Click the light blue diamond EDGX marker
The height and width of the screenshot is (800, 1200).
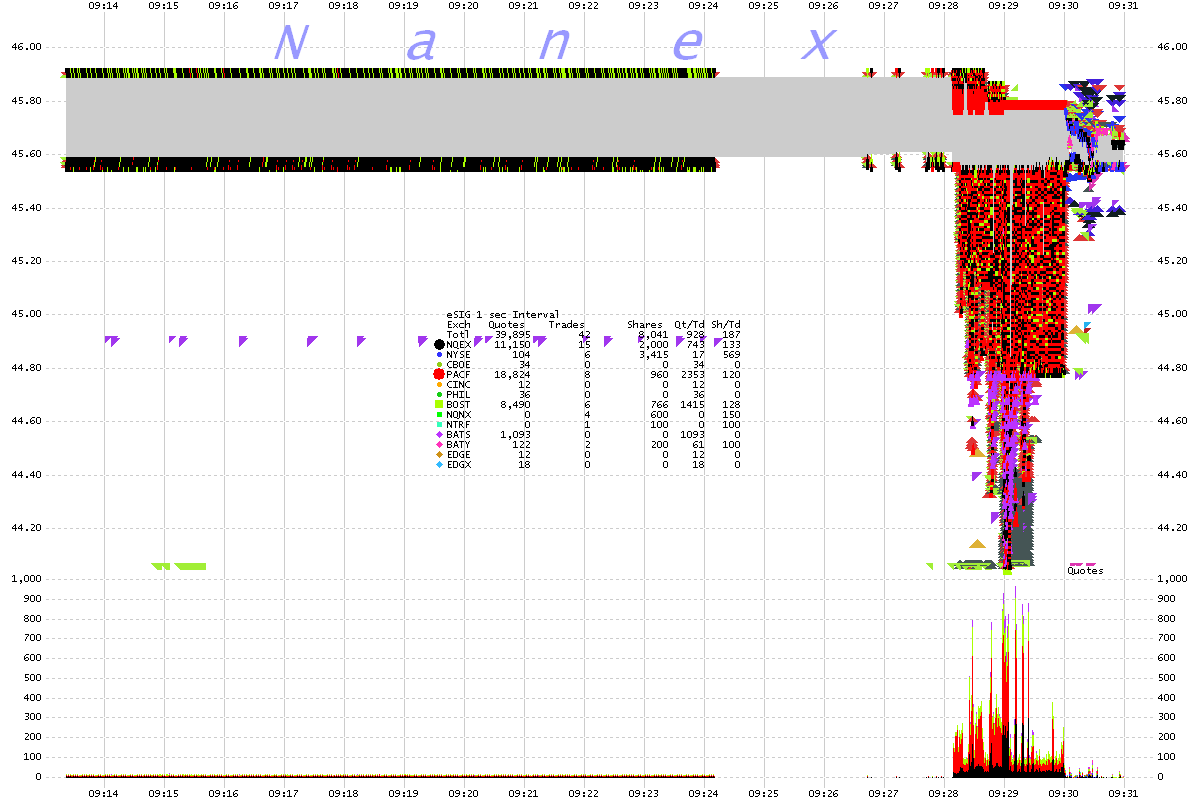(439, 464)
